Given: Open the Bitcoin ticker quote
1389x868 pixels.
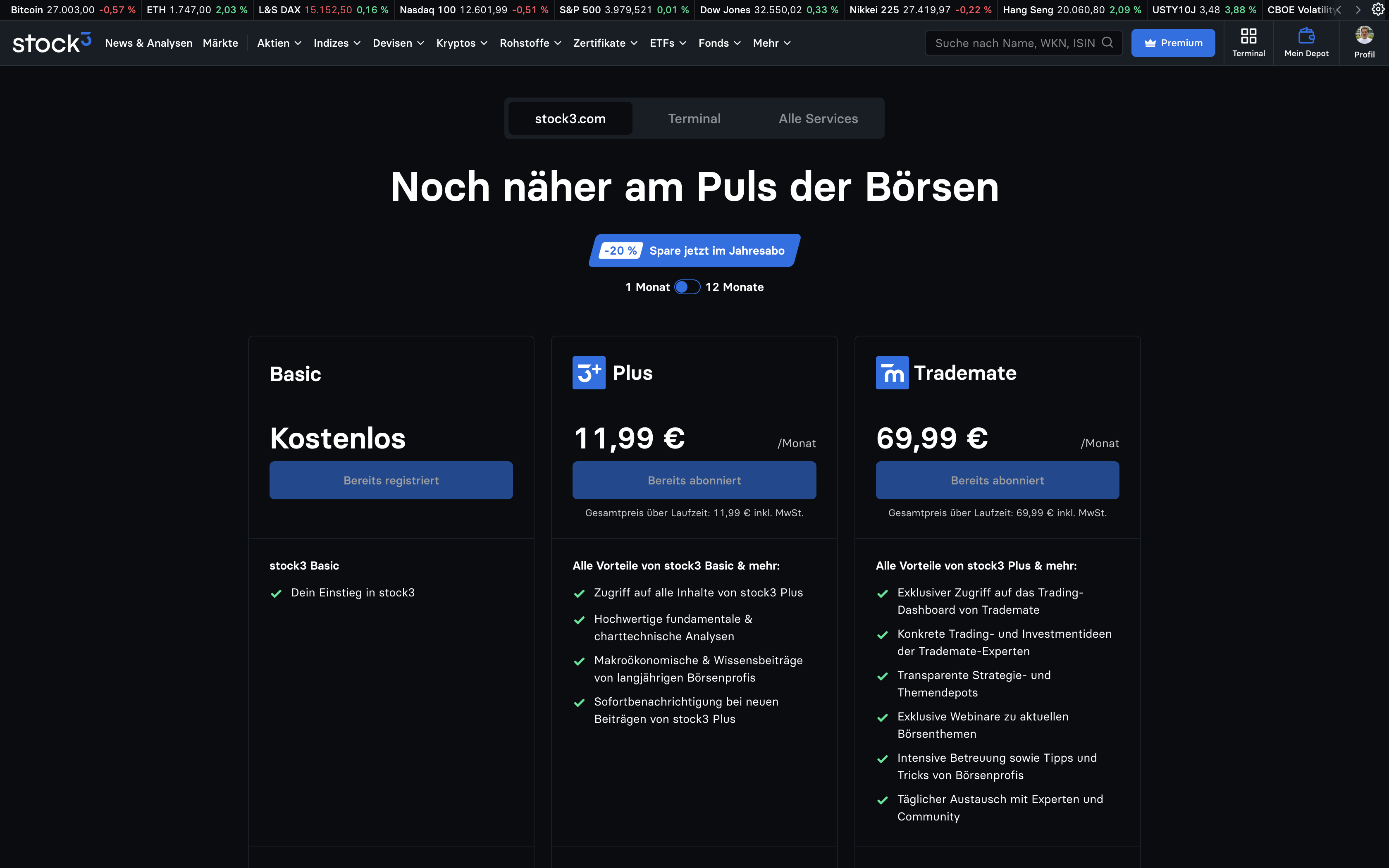Looking at the screenshot, I should click(x=73, y=10).
